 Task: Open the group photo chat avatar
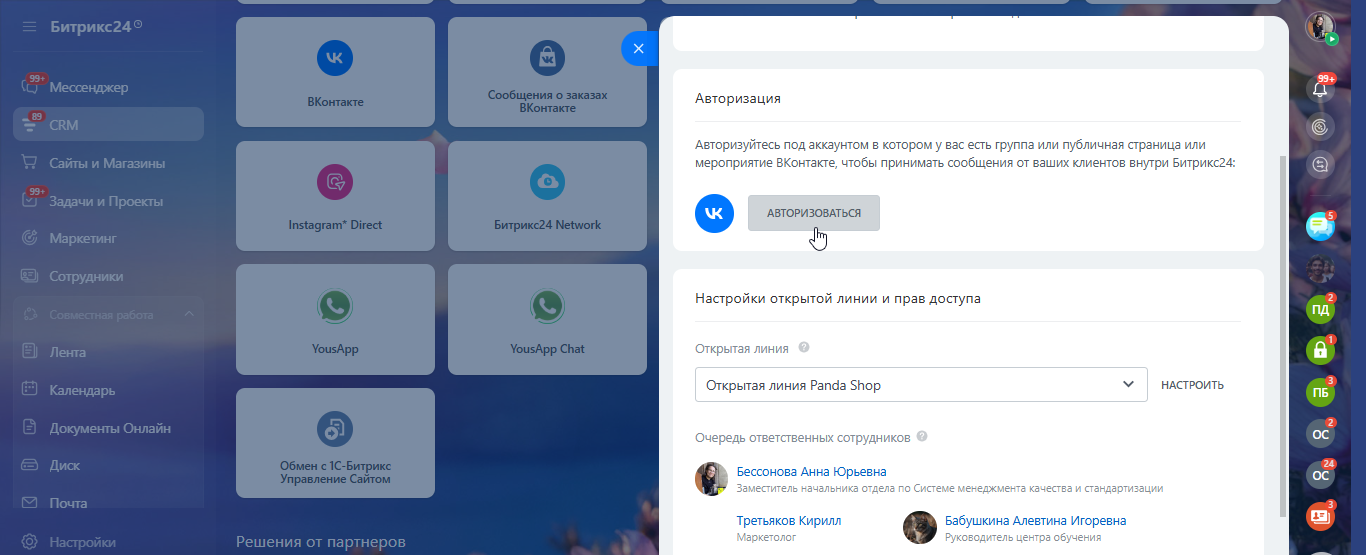coord(1320,269)
